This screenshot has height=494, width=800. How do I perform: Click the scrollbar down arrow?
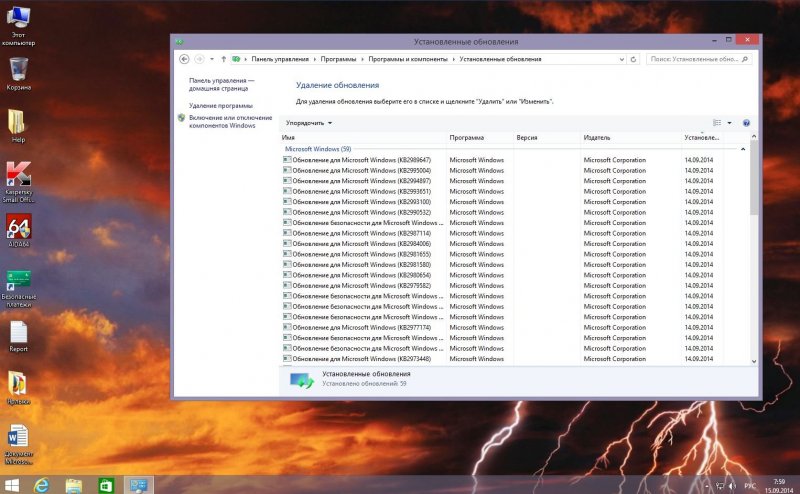[754, 361]
